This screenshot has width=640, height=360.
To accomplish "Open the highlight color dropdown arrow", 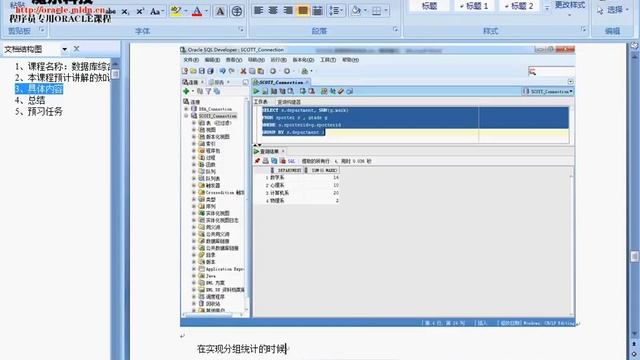I will pos(185,11).
